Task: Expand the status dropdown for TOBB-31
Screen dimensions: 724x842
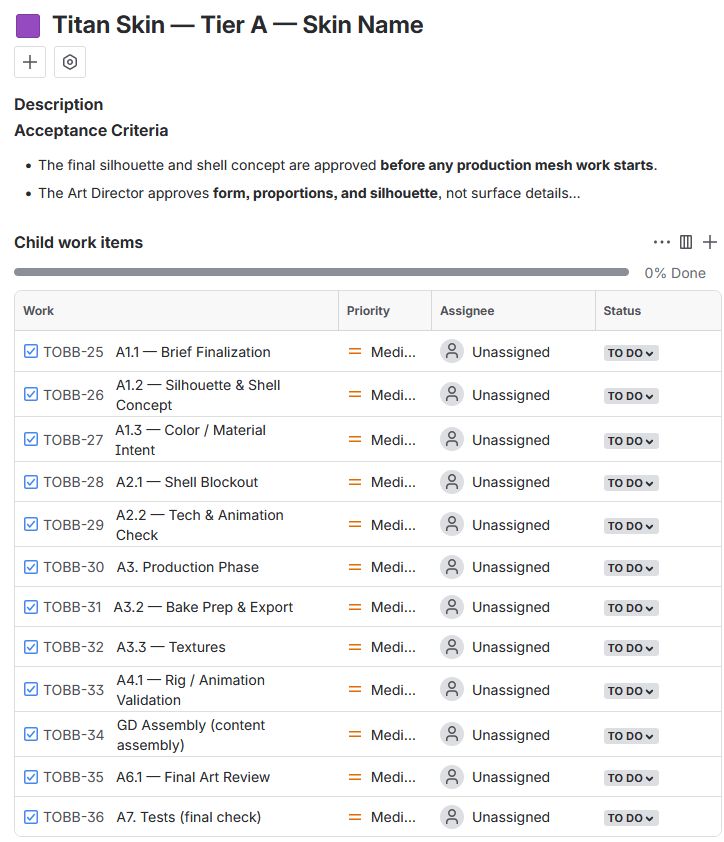Action: click(631, 608)
